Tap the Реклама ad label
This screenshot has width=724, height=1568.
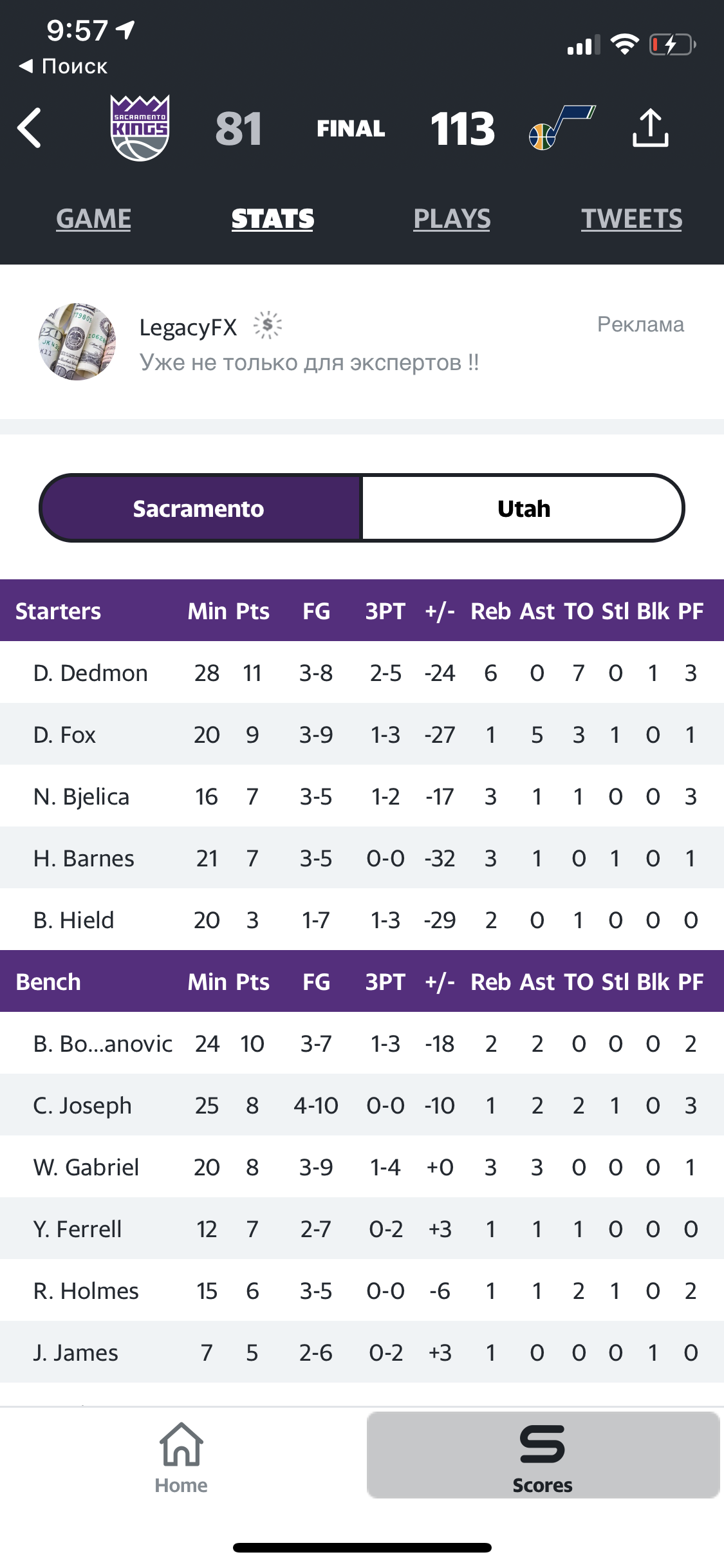[x=640, y=324]
